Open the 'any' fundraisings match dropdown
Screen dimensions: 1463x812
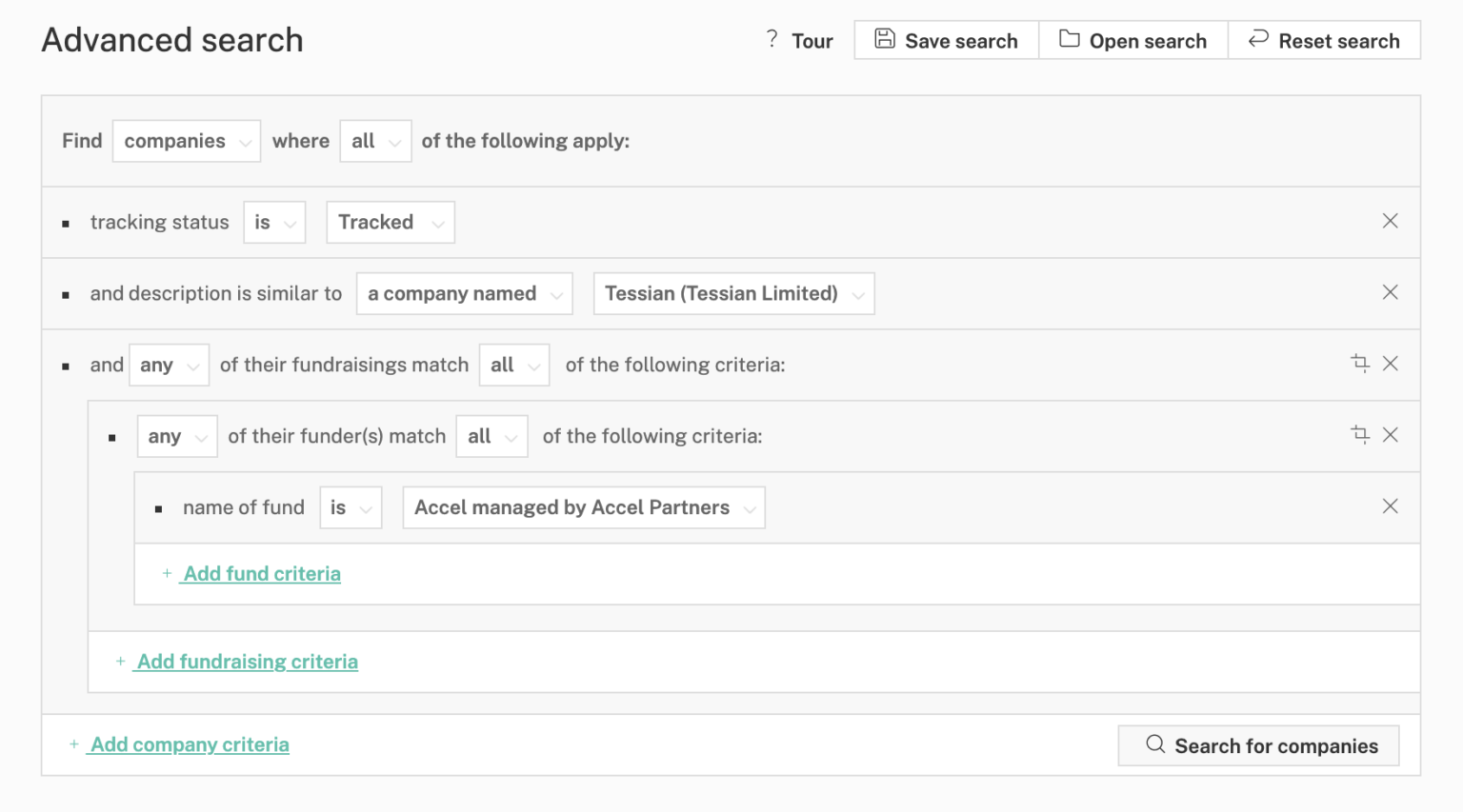click(169, 364)
